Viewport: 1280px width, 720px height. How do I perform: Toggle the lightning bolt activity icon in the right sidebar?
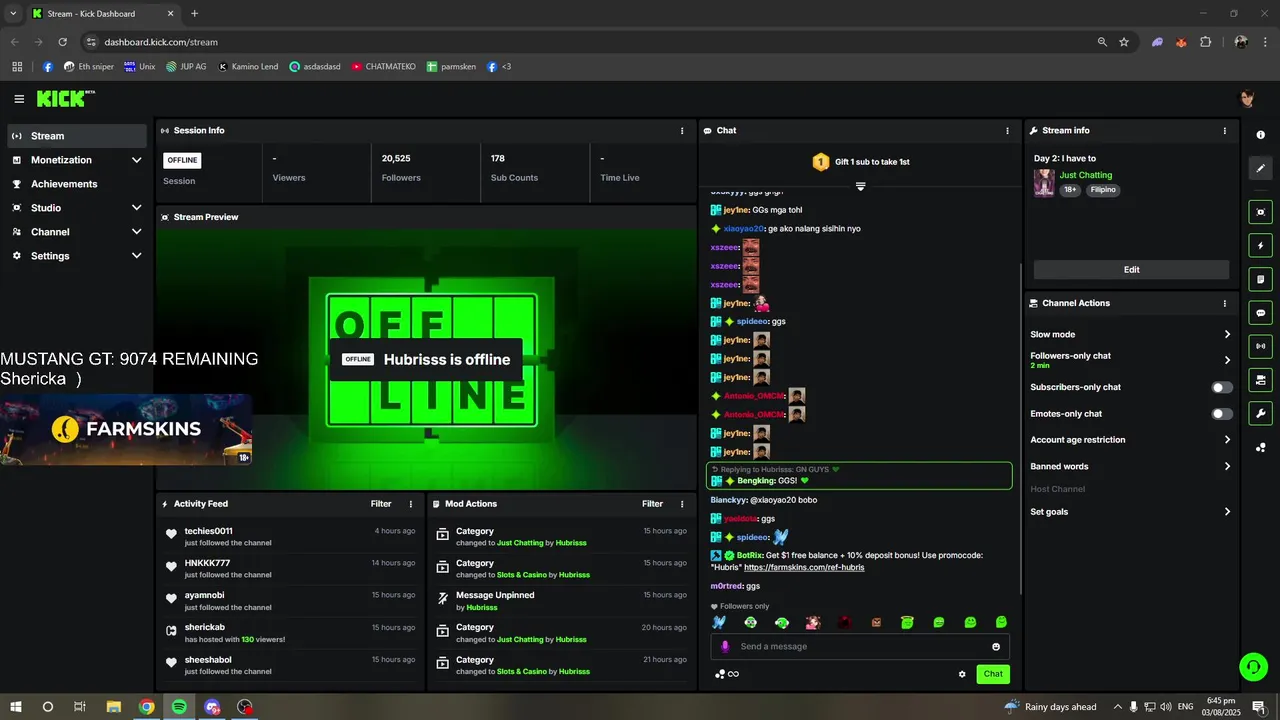click(1260, 246)
